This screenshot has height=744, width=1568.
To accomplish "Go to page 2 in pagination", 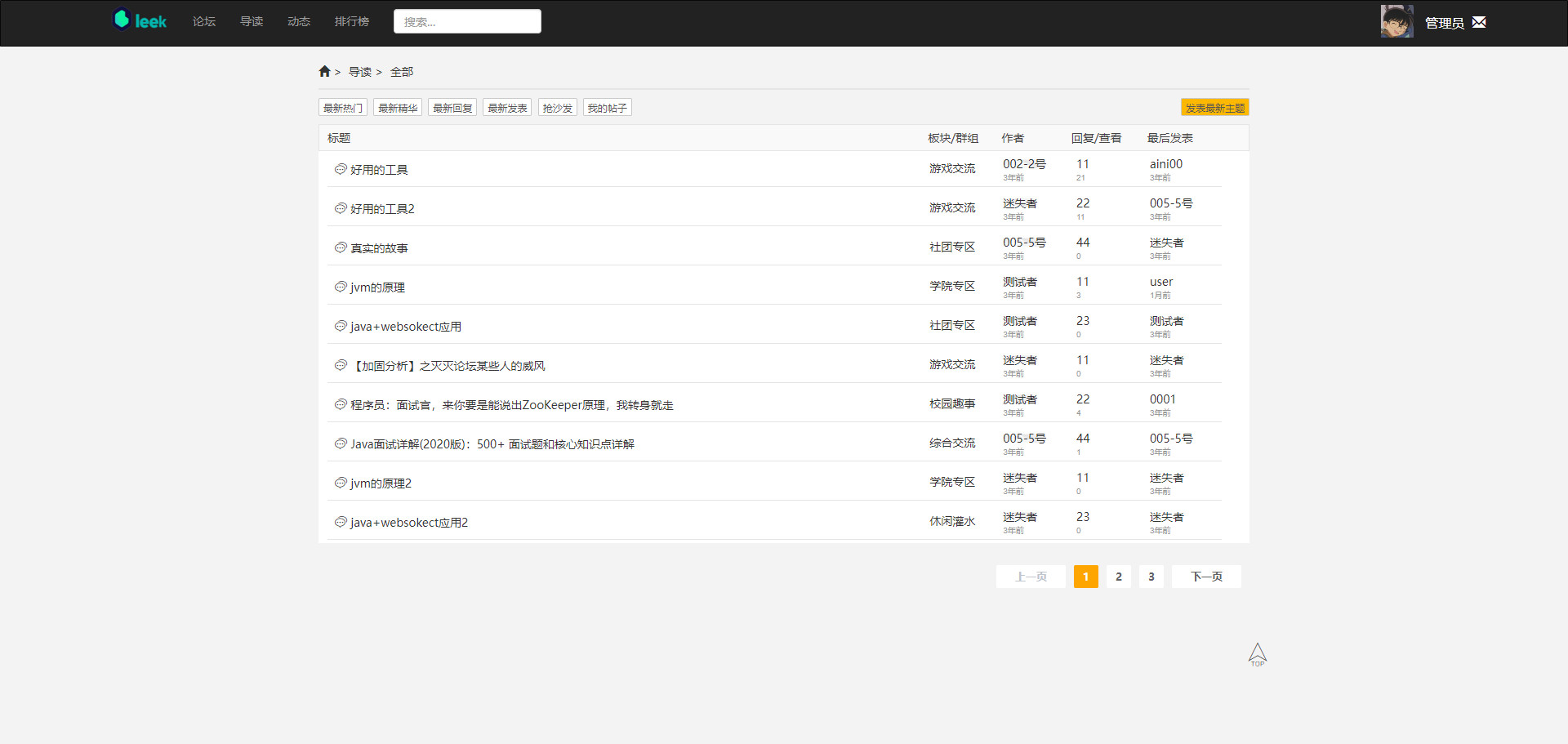I will [1119, 577].
